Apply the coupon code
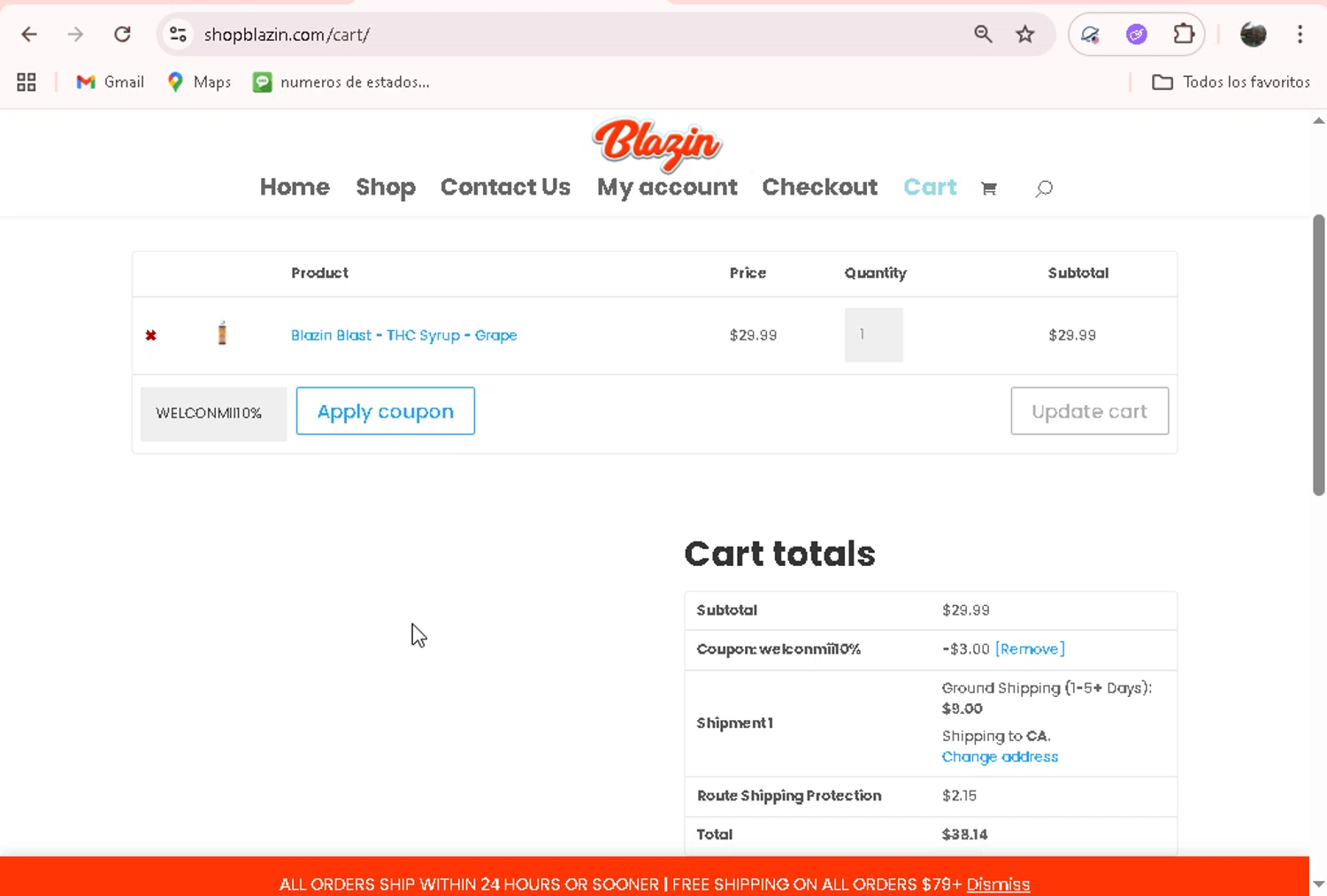This screenshot has width=1327, height=896. 386,411
